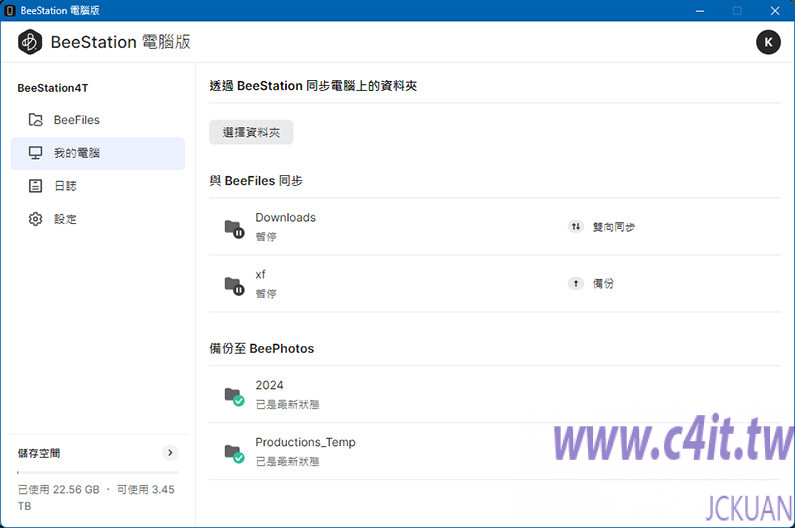
Task: Click the BeeFiles folder icon in sidebar
Action: [35, 120]
